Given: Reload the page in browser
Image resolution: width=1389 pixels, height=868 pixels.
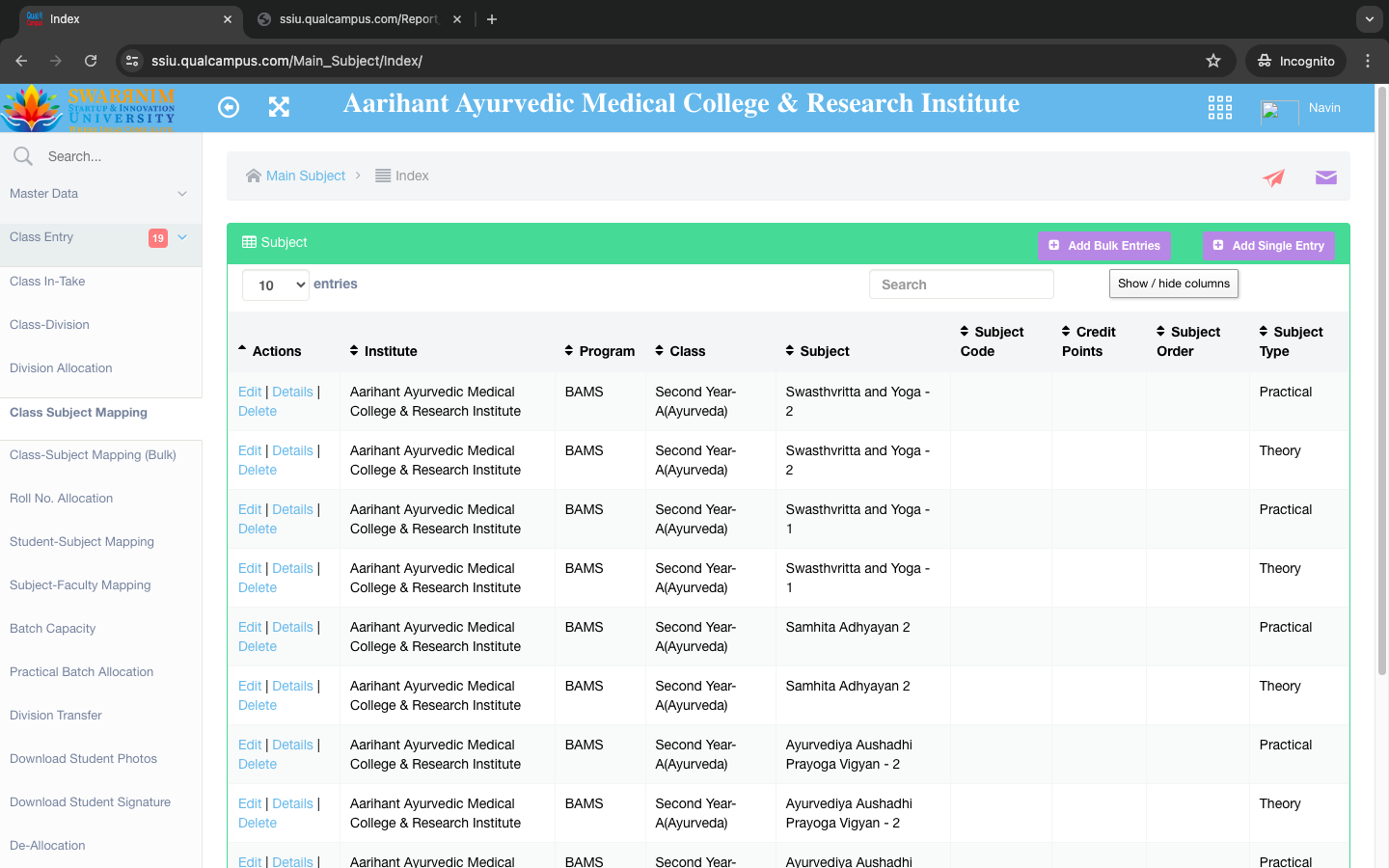Looking at the screenshot, I should (x=91, y=61).
